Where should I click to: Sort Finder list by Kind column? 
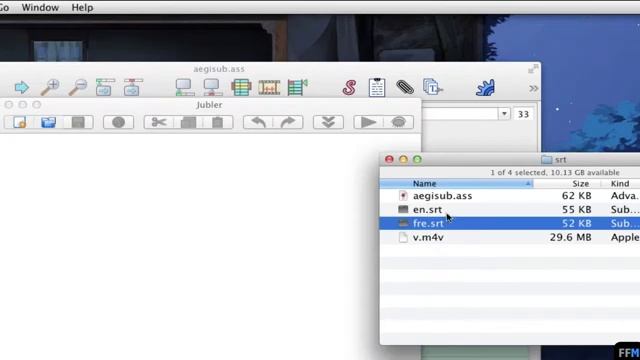[620, 184]
